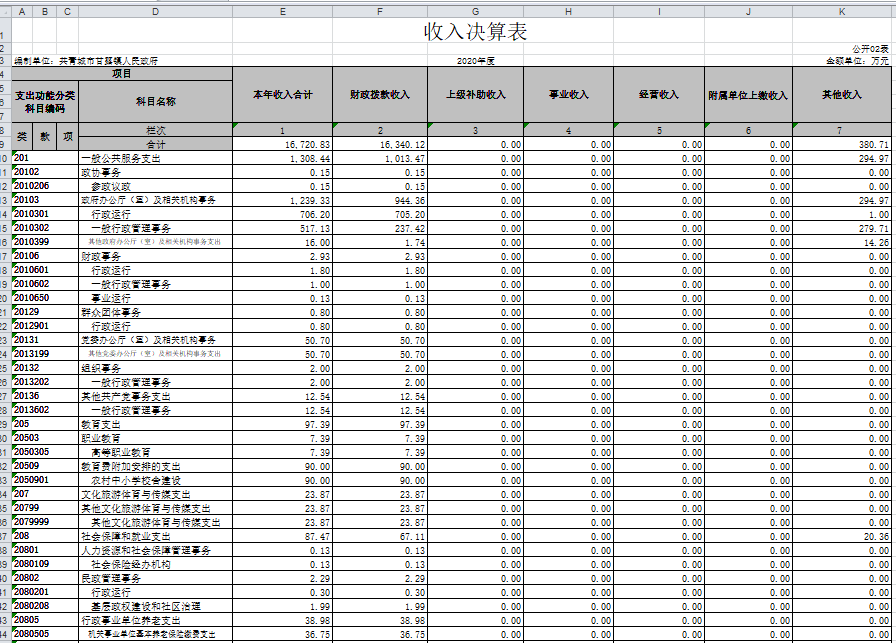Screen dimensions: 896x643
Task: Select column E header
Action: [283, 11]
